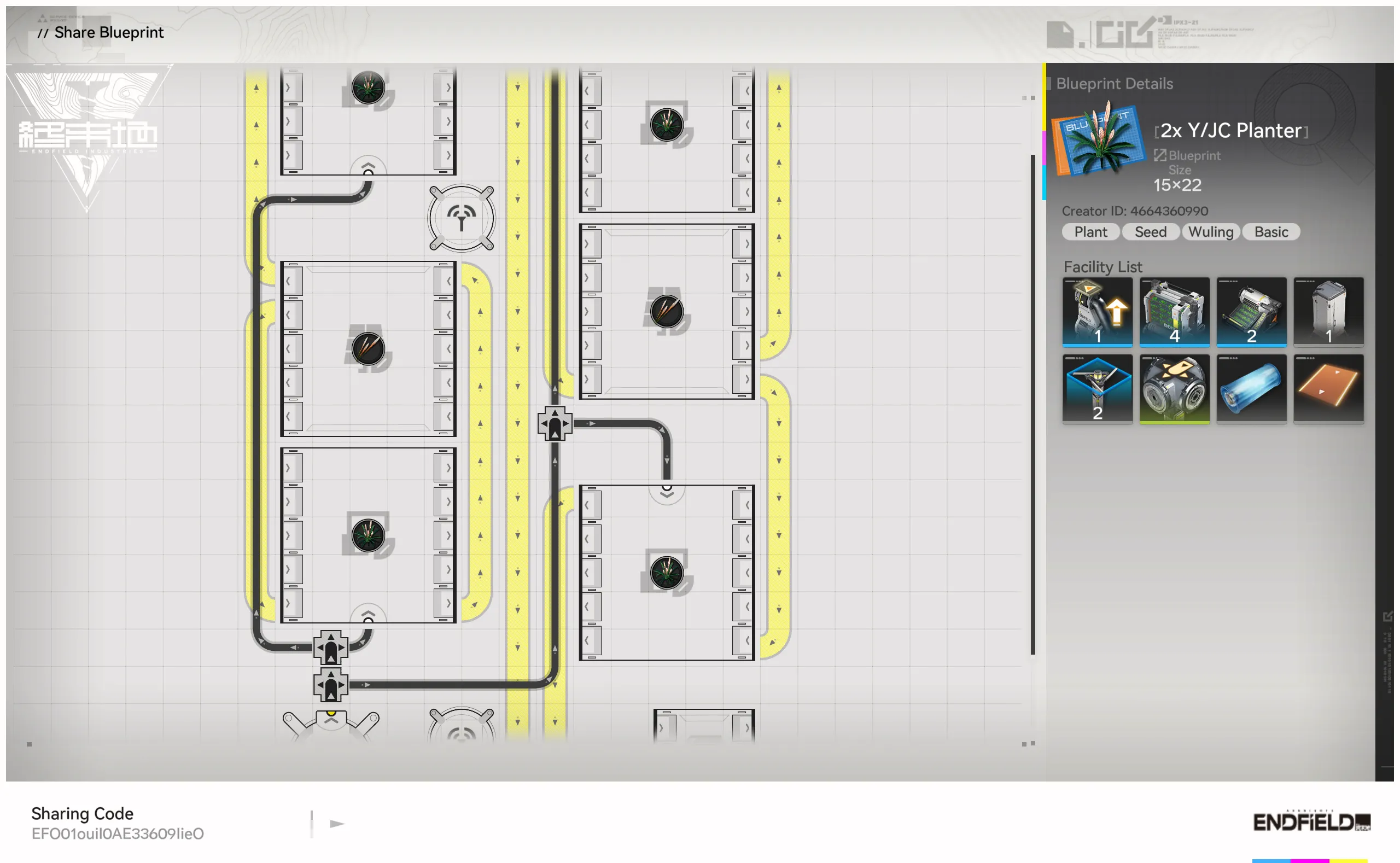1400x863 pixels.
Task: Select the planting unit facility showing 4
Action: click(1174, 312)
